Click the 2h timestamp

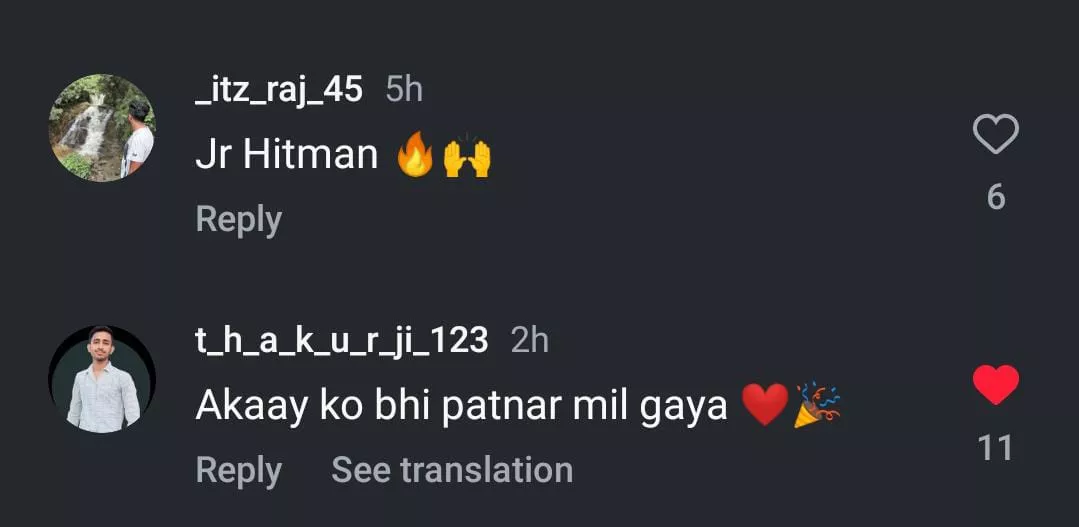[530, 341]
